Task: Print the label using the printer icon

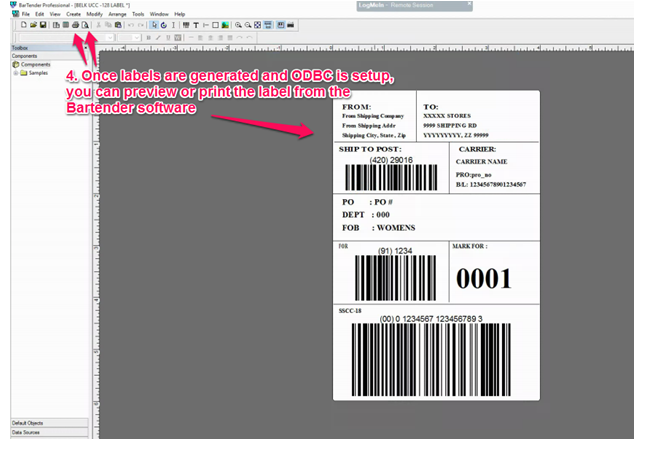Action: click(x=75, y=25)
